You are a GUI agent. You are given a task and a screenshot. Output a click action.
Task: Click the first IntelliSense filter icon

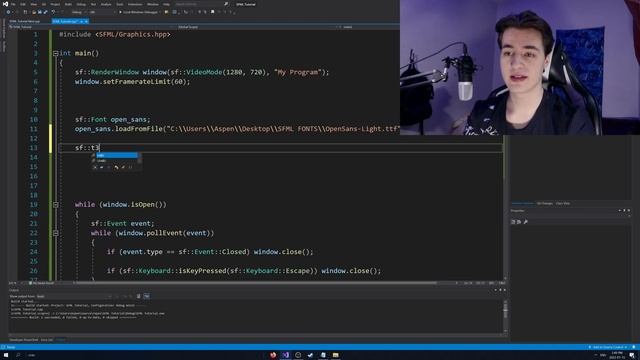pyautogui.click(x=95, y=167)
